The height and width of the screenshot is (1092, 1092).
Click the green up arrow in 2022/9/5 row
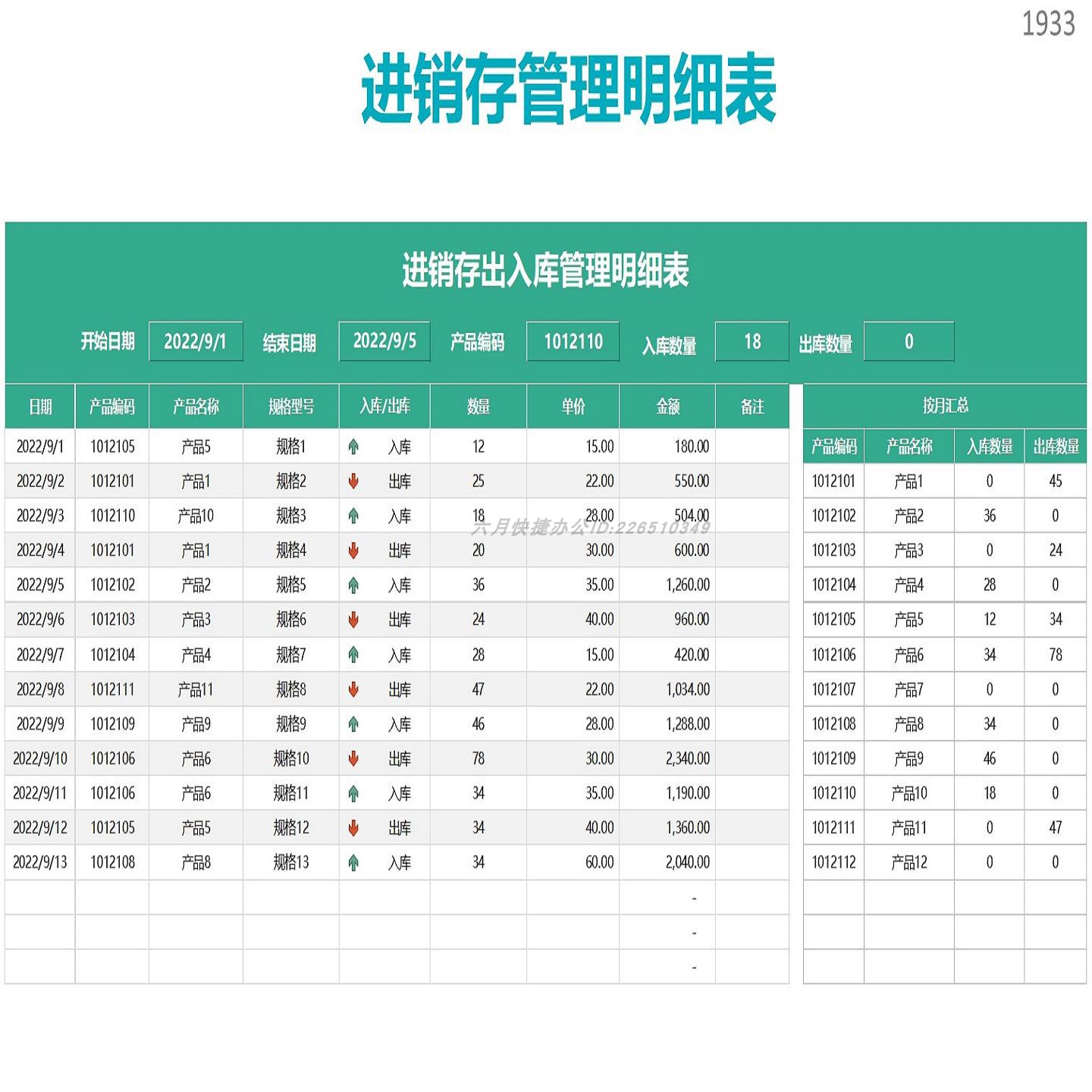tap(353, 585)
